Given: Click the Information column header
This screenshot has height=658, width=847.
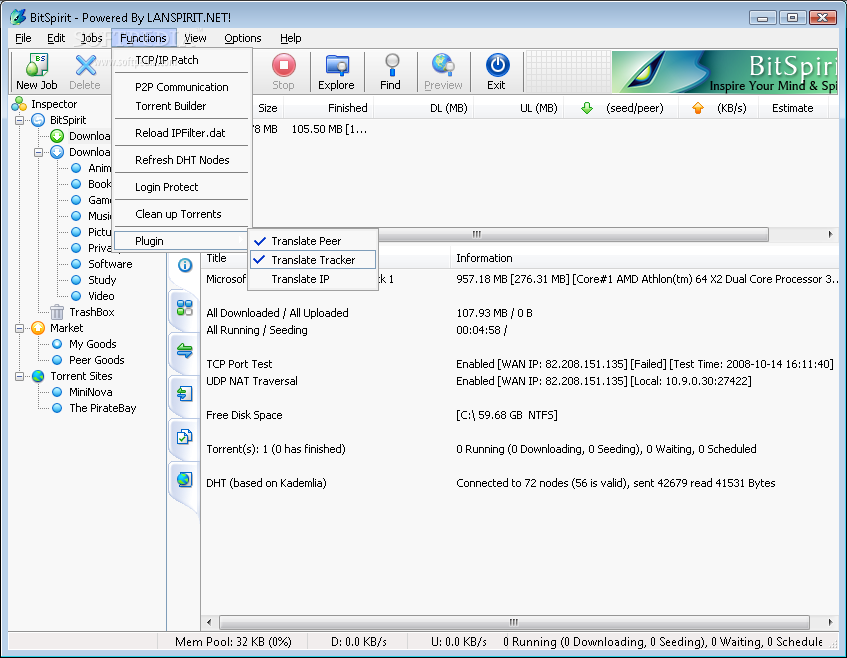Looking at the screenshot, I should click(x=643, y=258).
